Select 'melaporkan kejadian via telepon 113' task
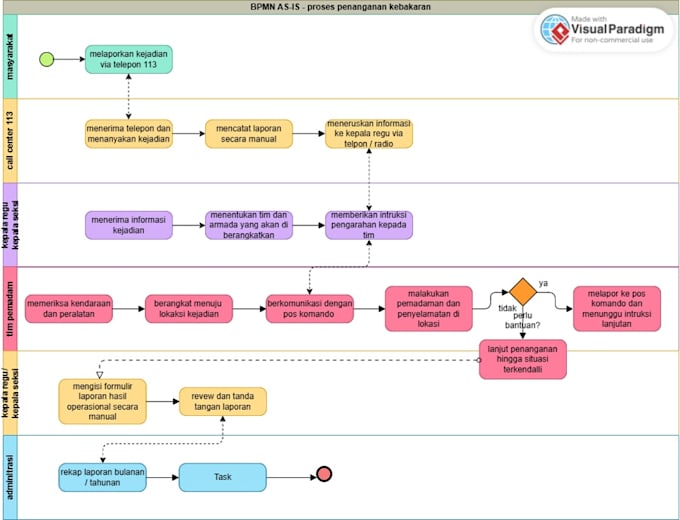The image size is (680, 520). (129, 59)
